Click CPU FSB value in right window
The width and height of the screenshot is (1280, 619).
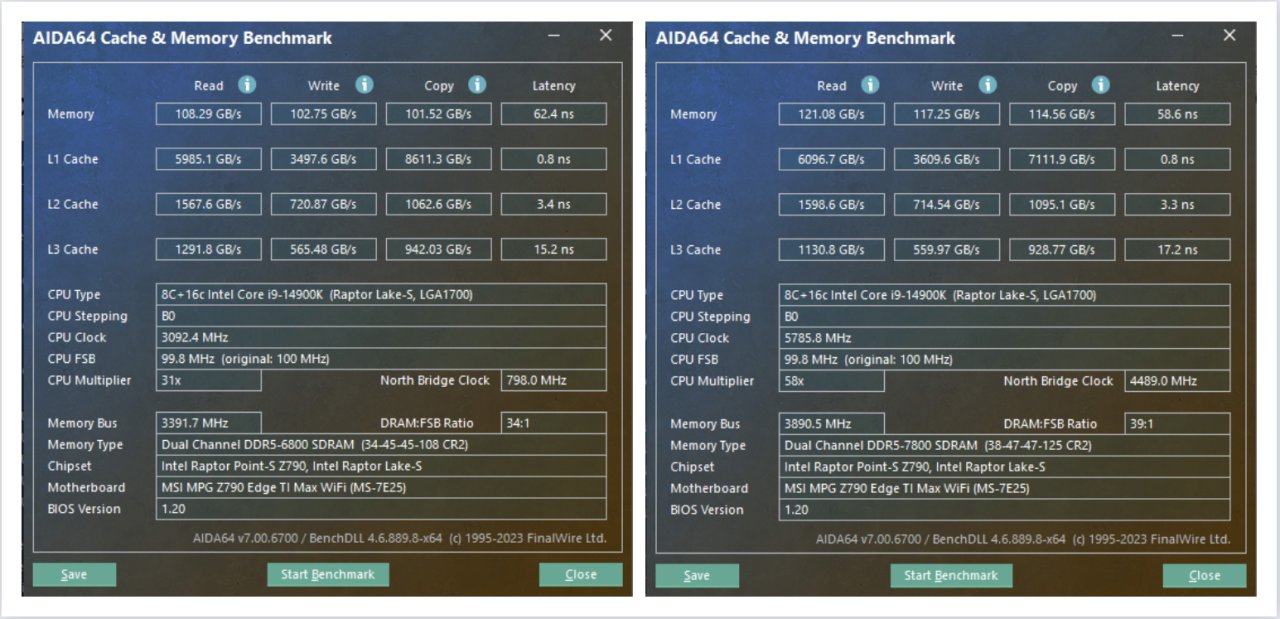coord(1004,359)
